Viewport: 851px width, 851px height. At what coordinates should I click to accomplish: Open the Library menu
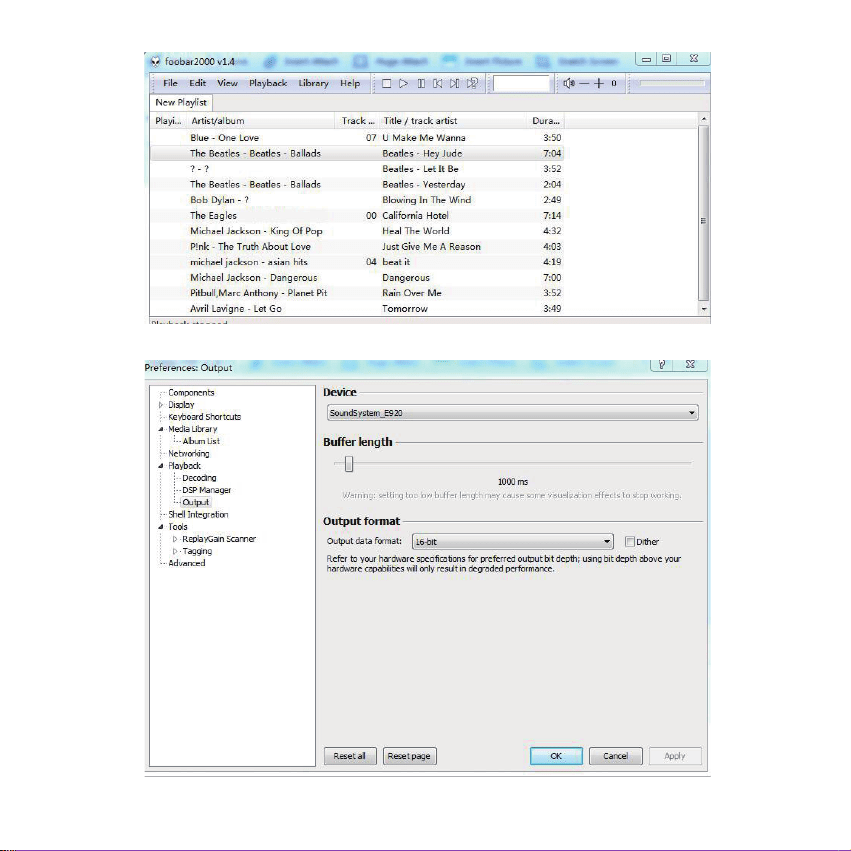(x=313, y=83)
